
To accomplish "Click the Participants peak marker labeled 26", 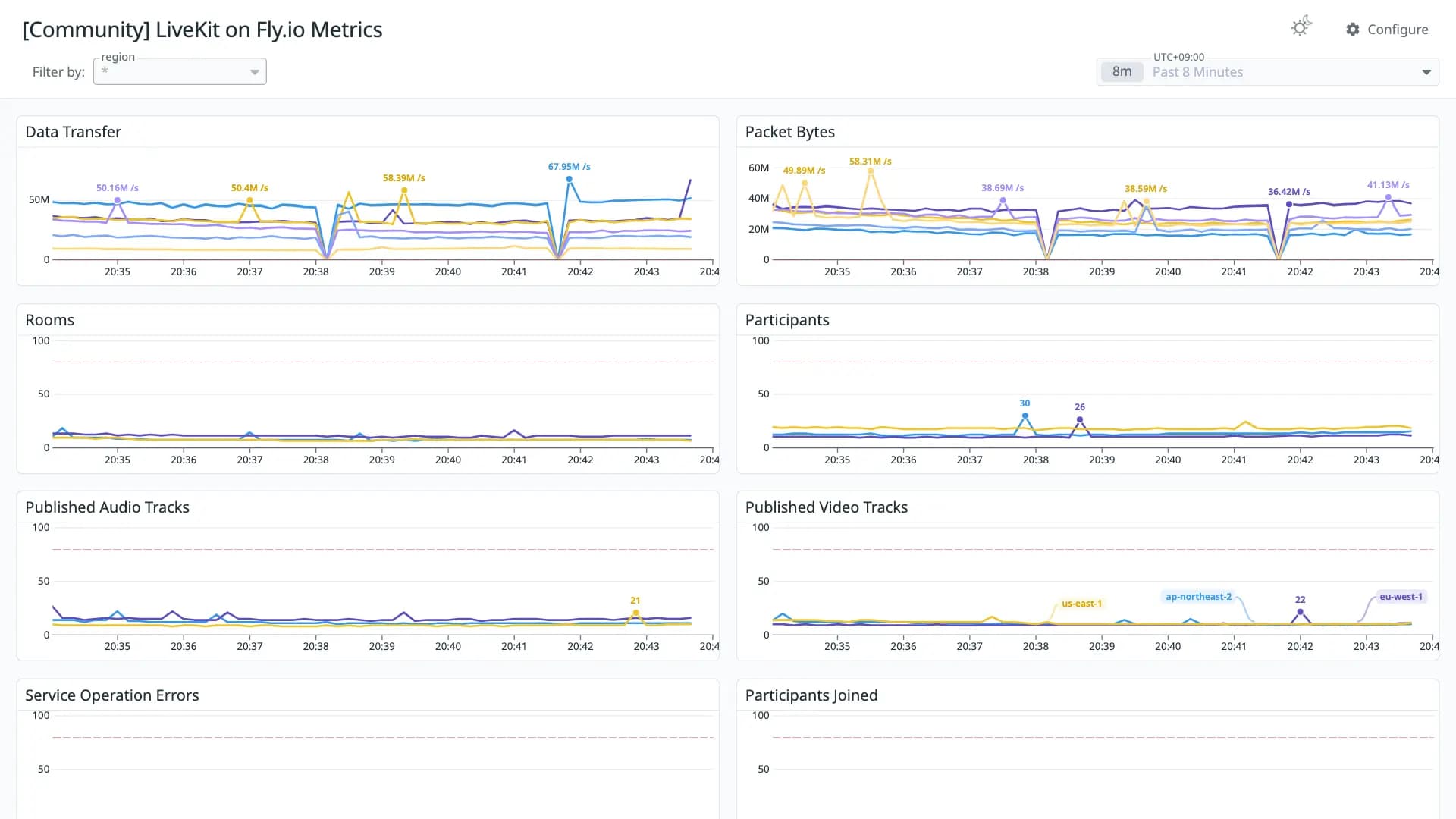I will pos(1080,419).
